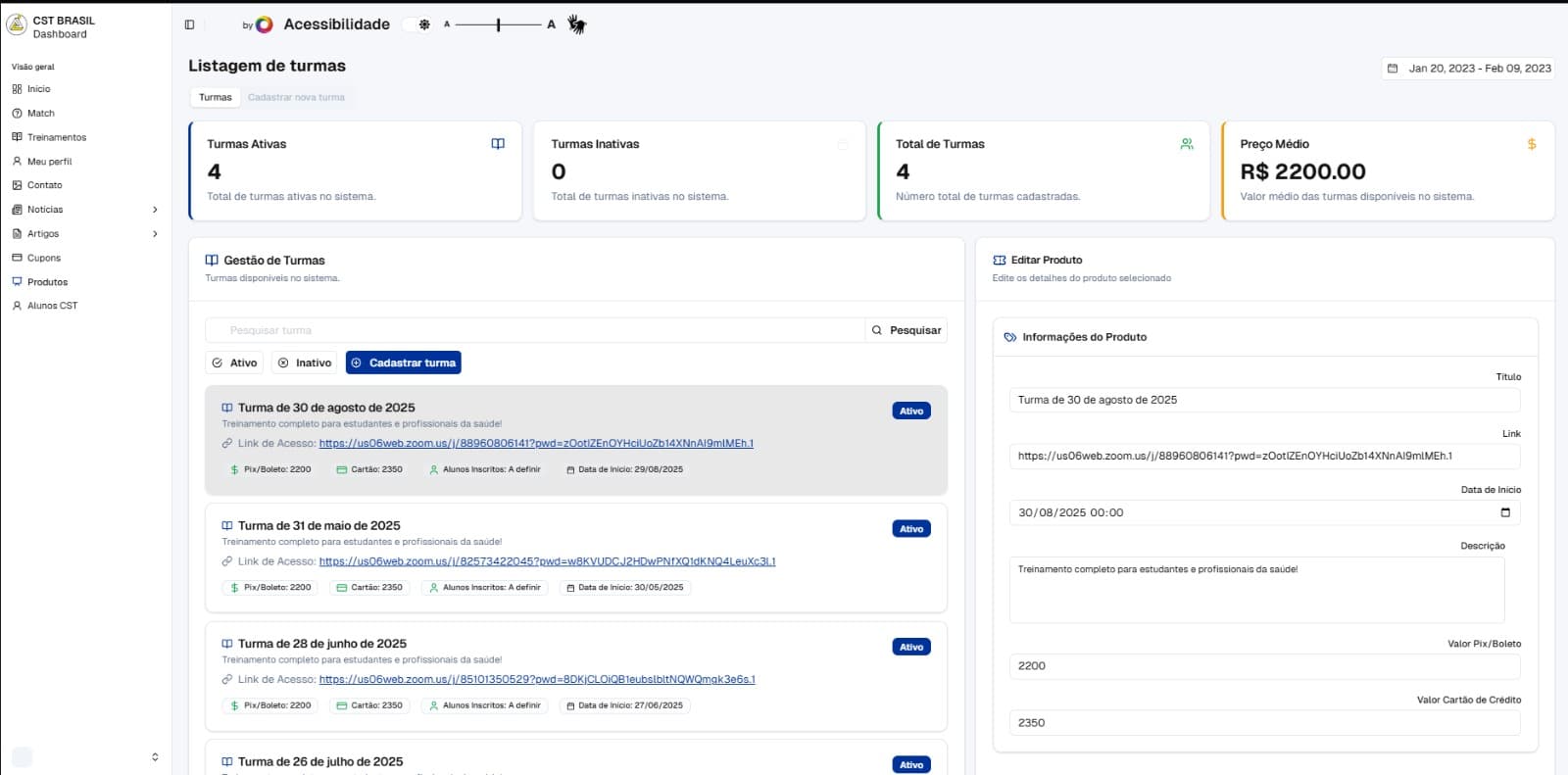Image resolution: width=1568 pixels, height=775 pixels.
Task: Filter classes by Inativo status
Action: point(304,363)
